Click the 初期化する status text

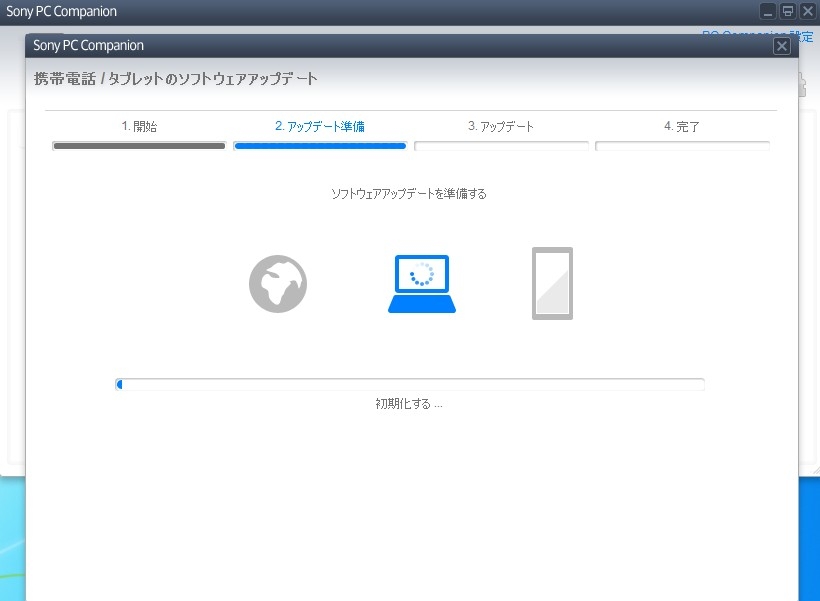pos(408,404)
